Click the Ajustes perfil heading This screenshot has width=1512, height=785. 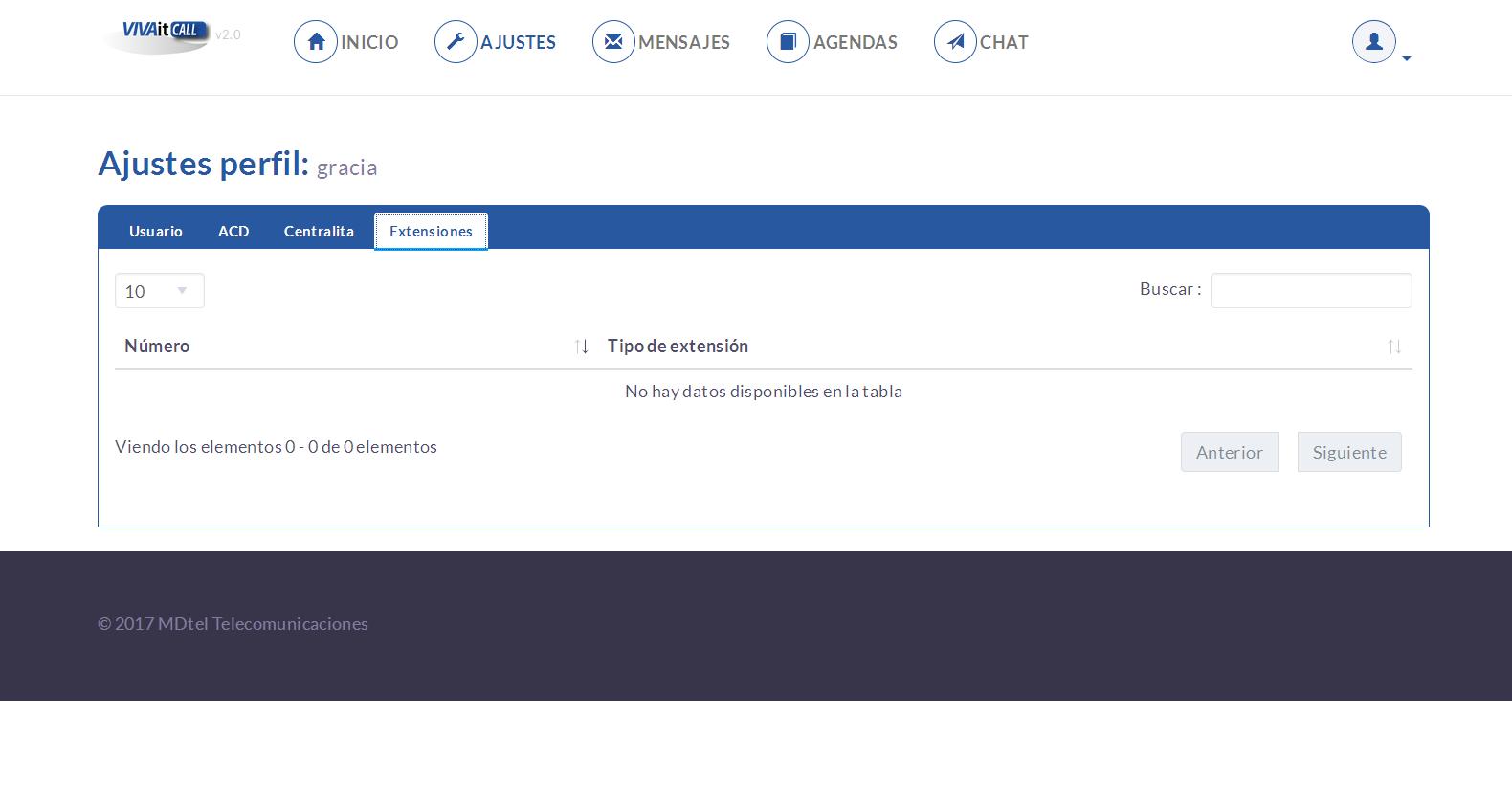tap(203, 164)
